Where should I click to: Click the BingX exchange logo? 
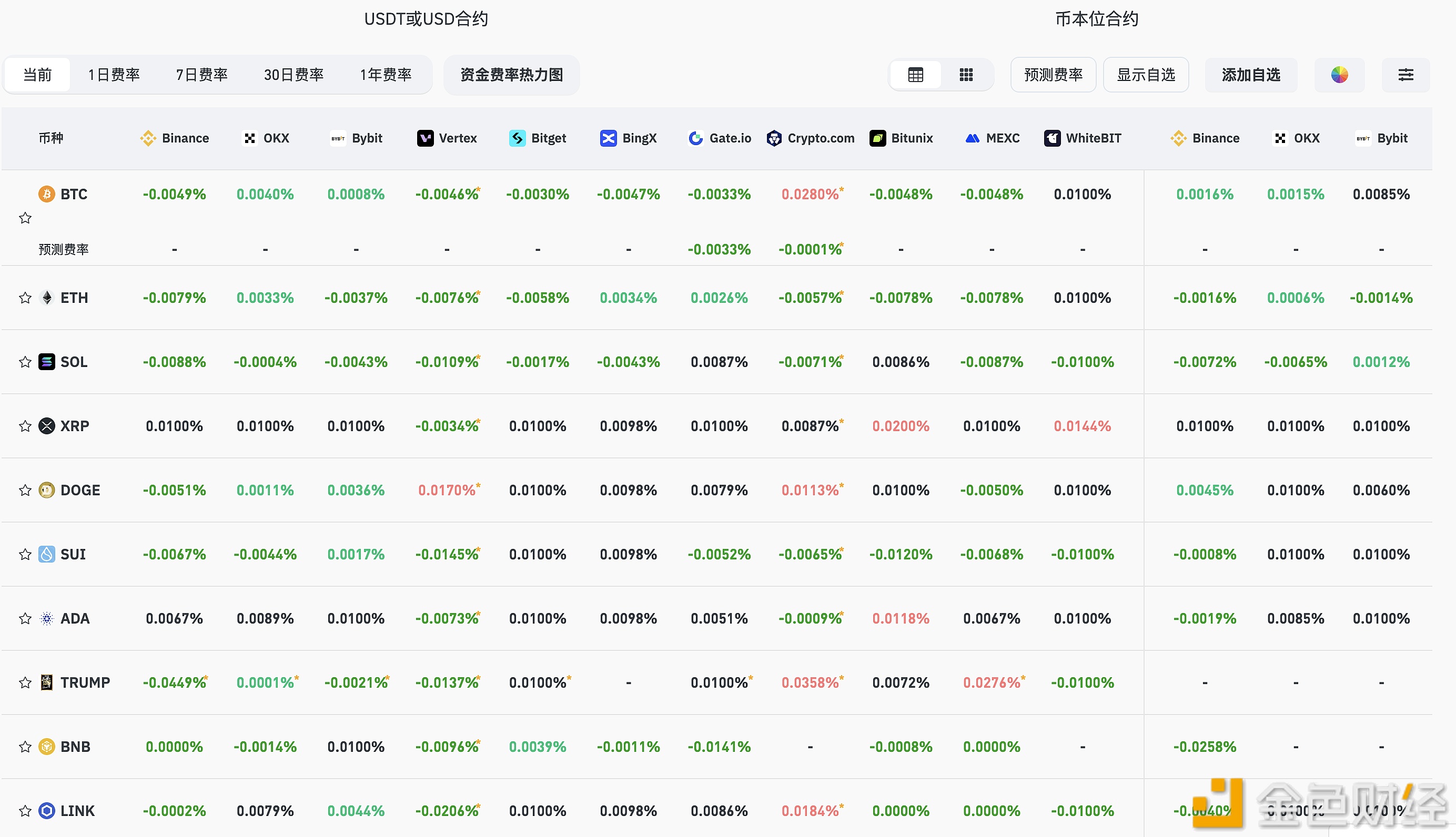tap(609, 138)
